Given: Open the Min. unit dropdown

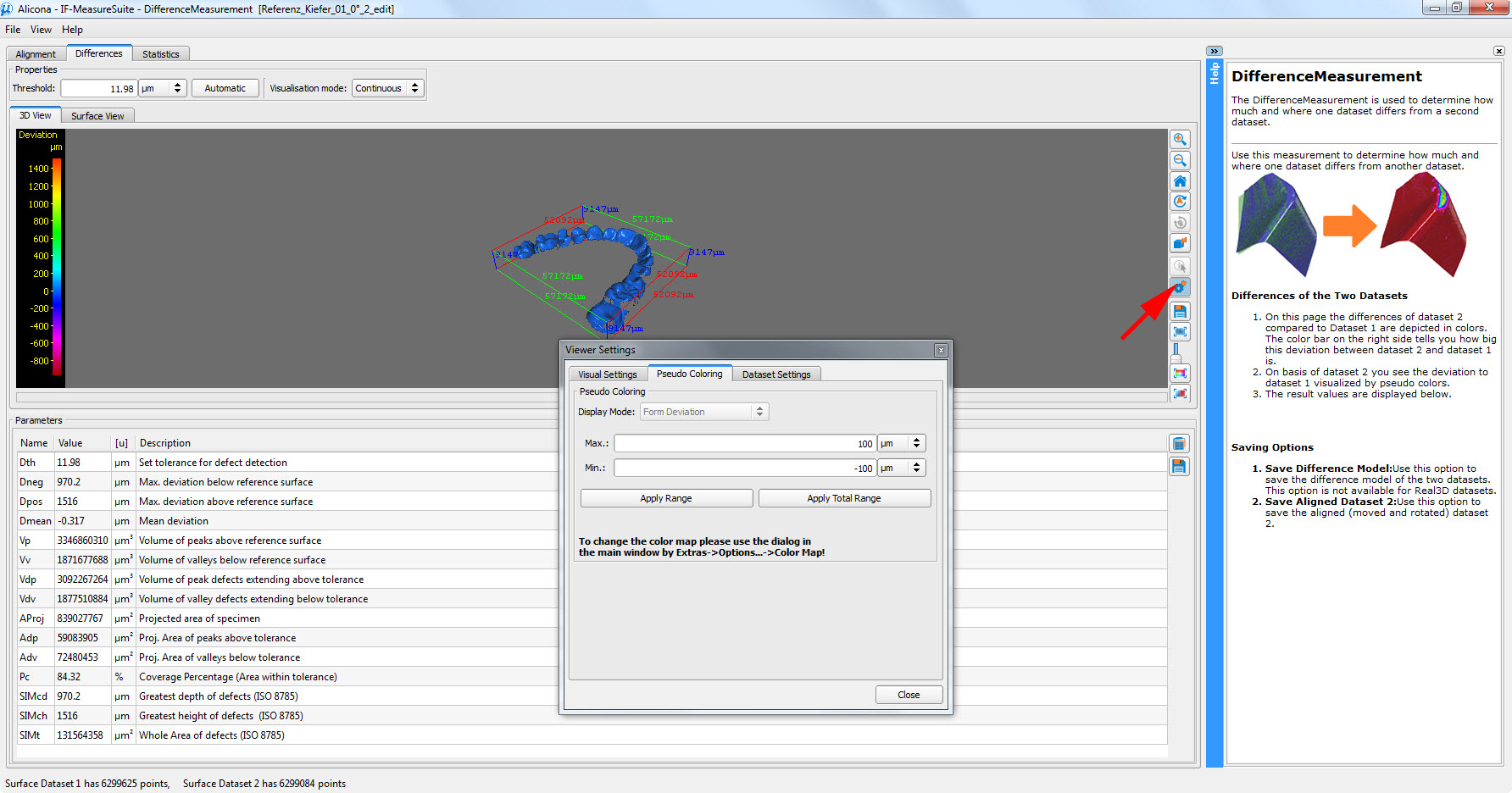Looking at the screenshot, I should tap(902, 468).
